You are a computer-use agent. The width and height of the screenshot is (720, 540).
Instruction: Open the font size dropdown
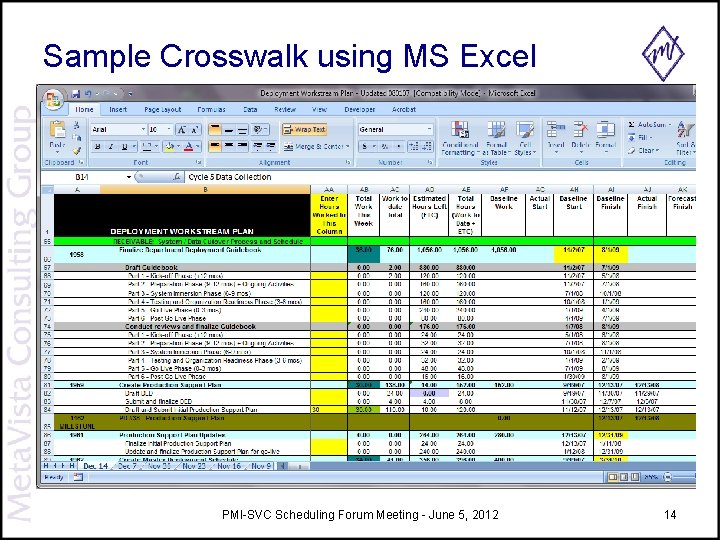click(x=169, y=129)
